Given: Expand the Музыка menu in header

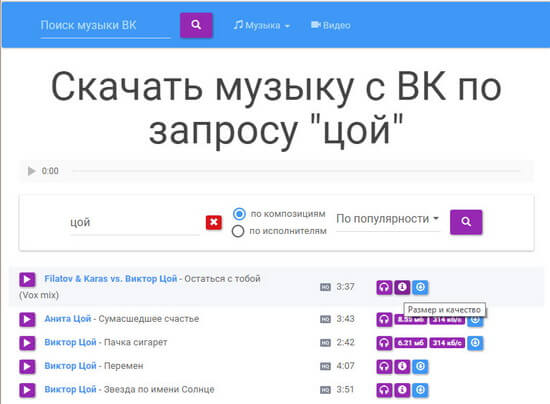Looking at the screenshot, I should pos(262,25).
